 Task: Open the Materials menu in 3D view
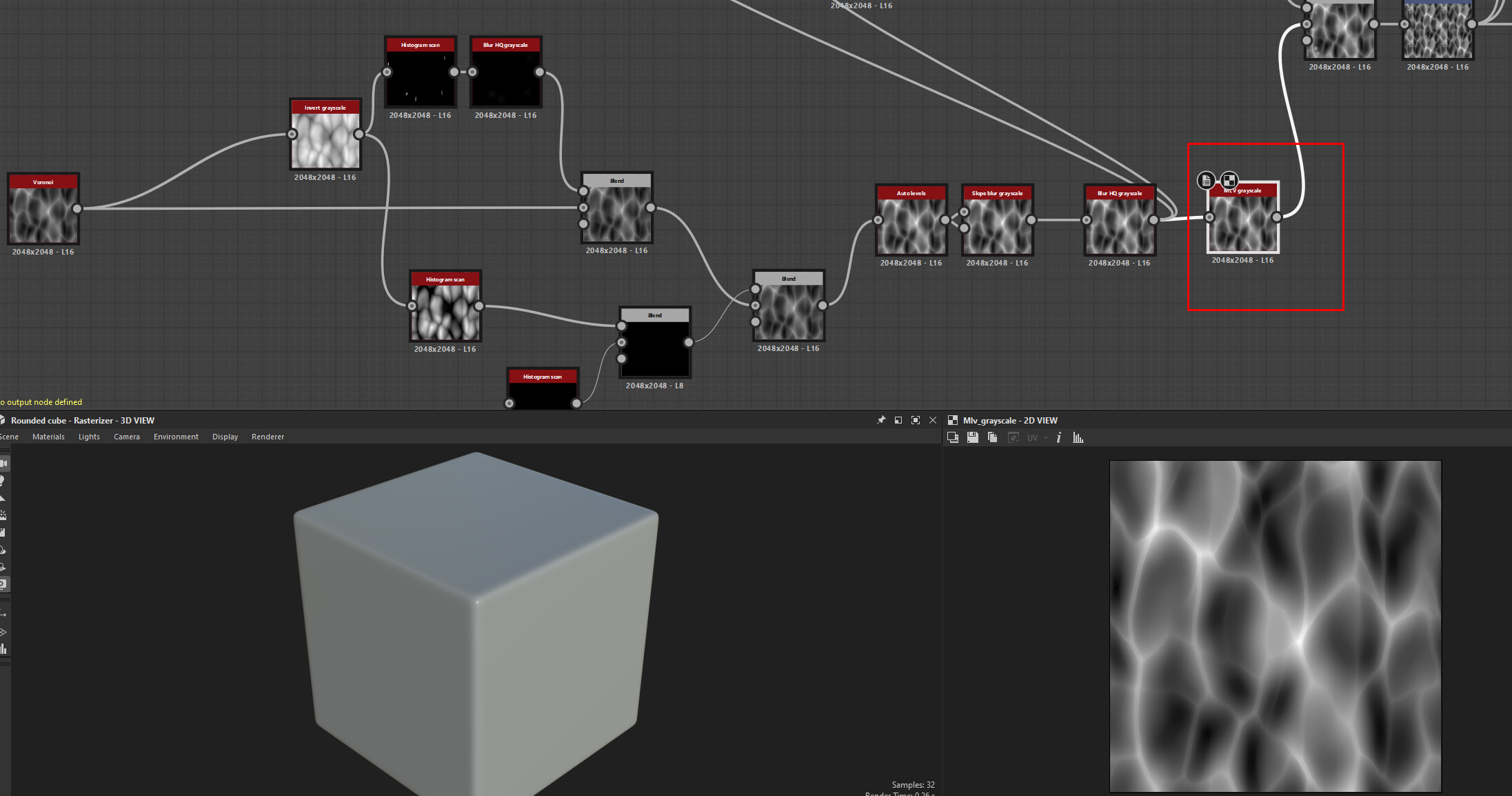tap(48, 437)
